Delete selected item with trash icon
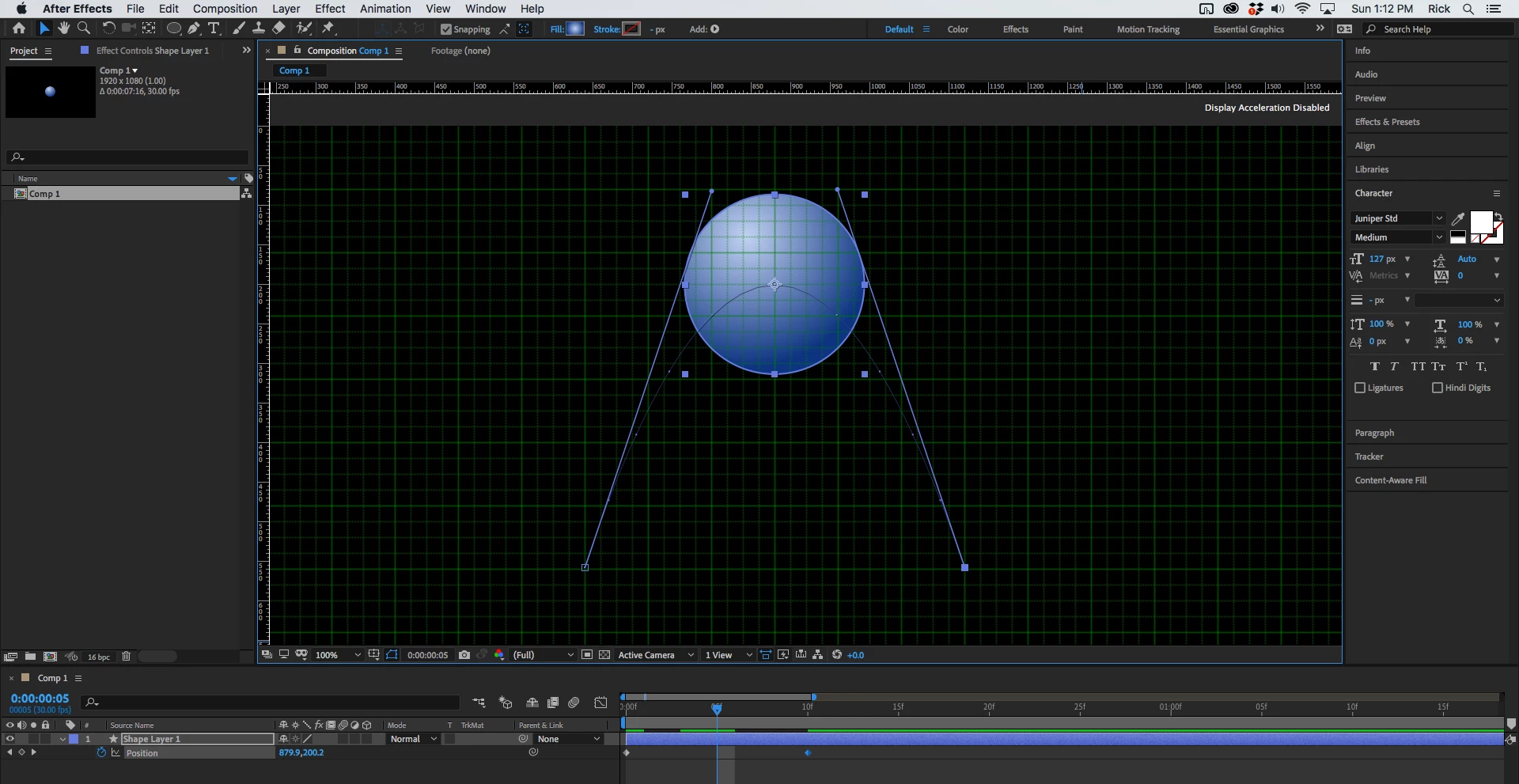Image resolution: width=1519 pixels, height=784 pixels. [126, 657]
